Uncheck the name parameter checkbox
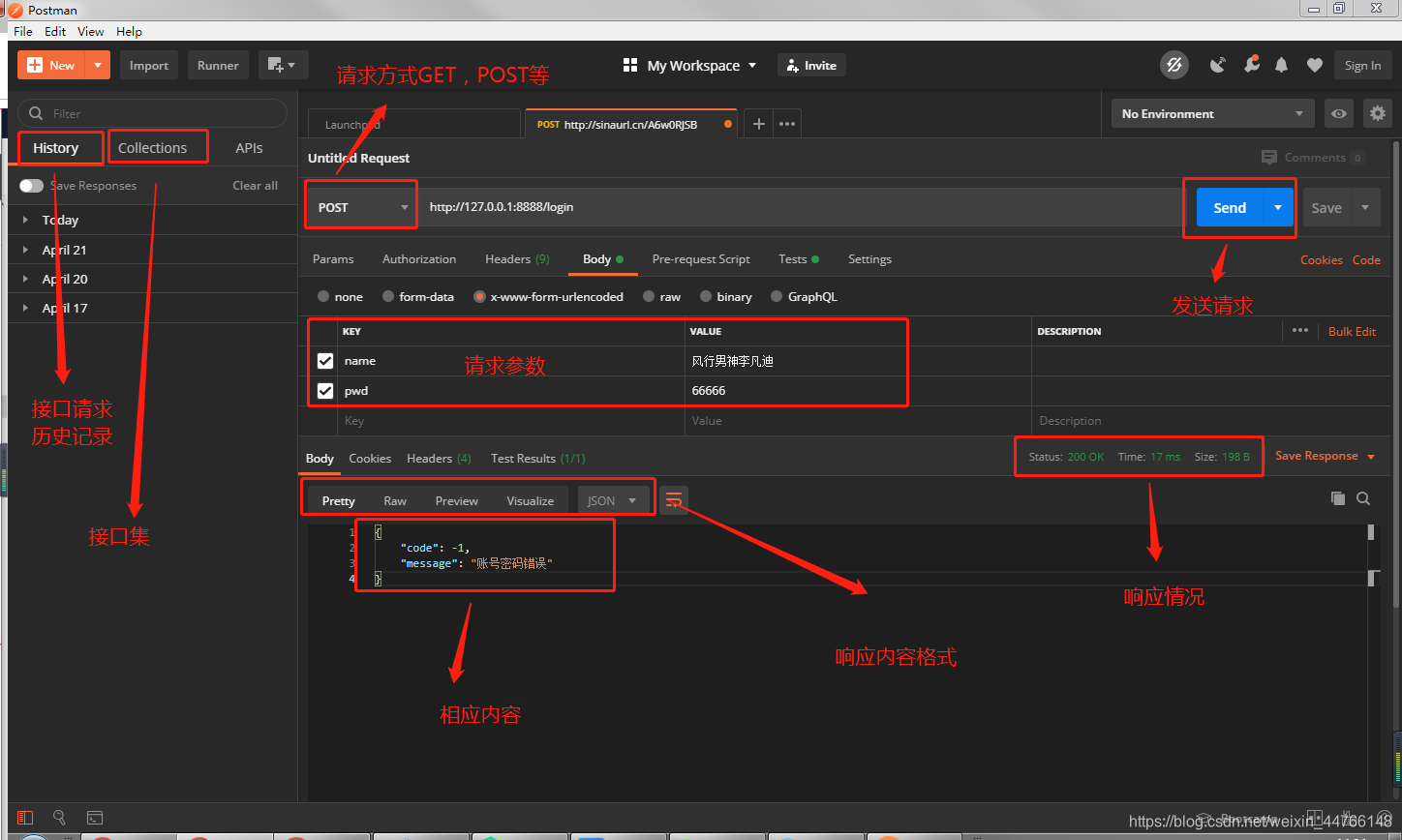The width and height of the screenshot is (1402, 840). pos(325,361)
